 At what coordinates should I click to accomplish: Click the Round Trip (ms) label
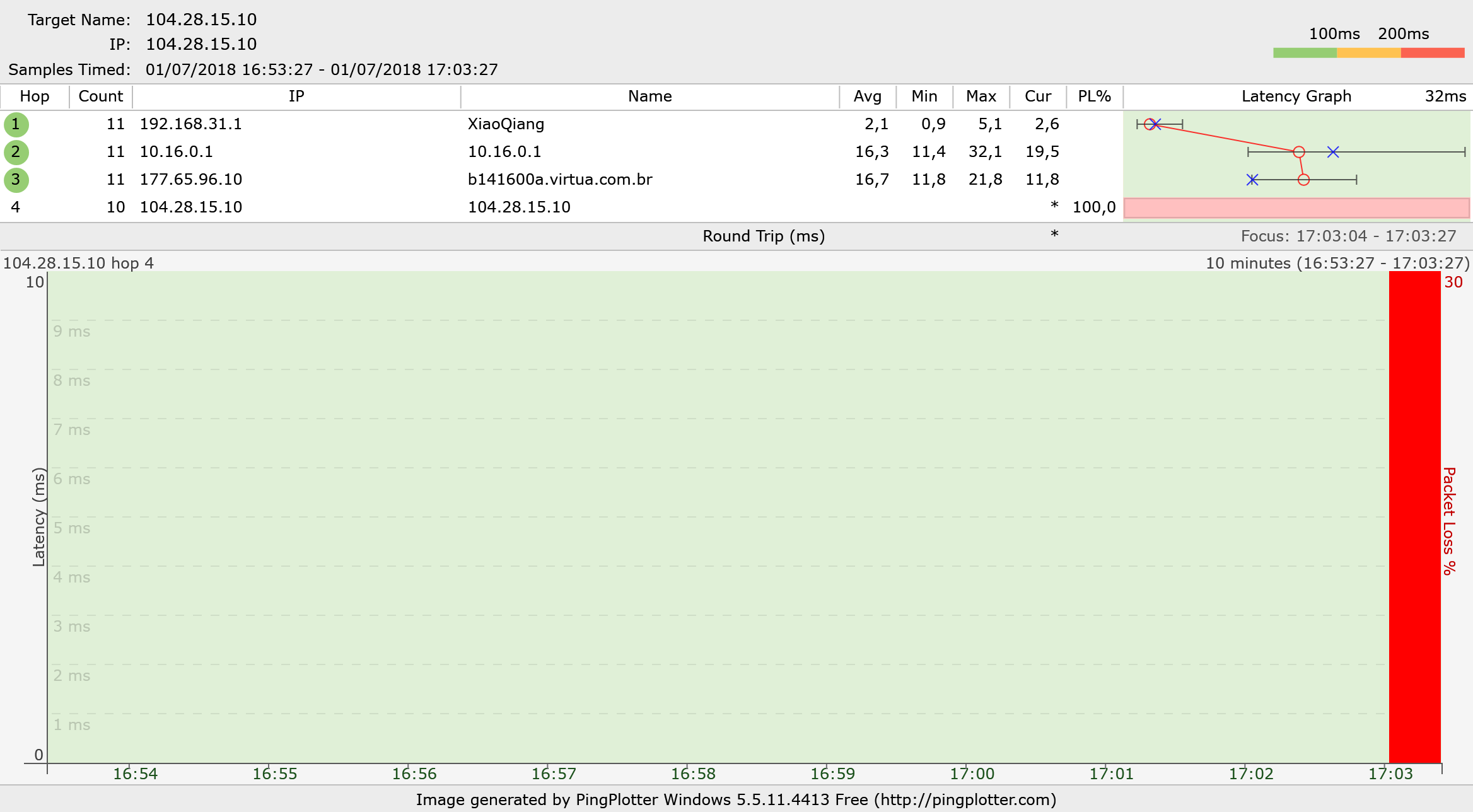[764, 236]
